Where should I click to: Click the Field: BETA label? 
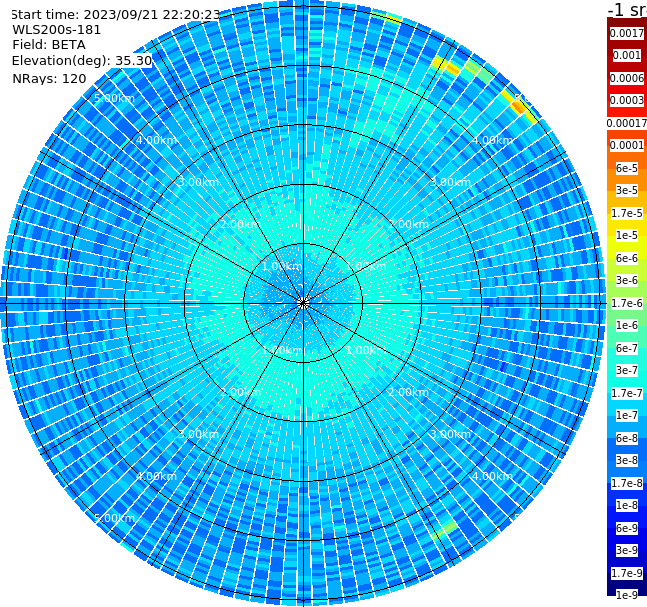49,45
